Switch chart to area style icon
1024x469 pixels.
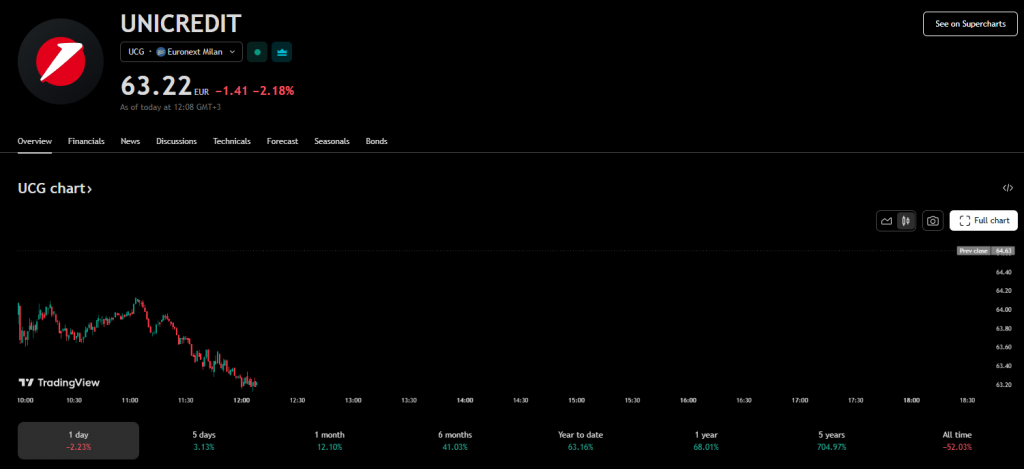pyautogui.click(x=886, y=221)
